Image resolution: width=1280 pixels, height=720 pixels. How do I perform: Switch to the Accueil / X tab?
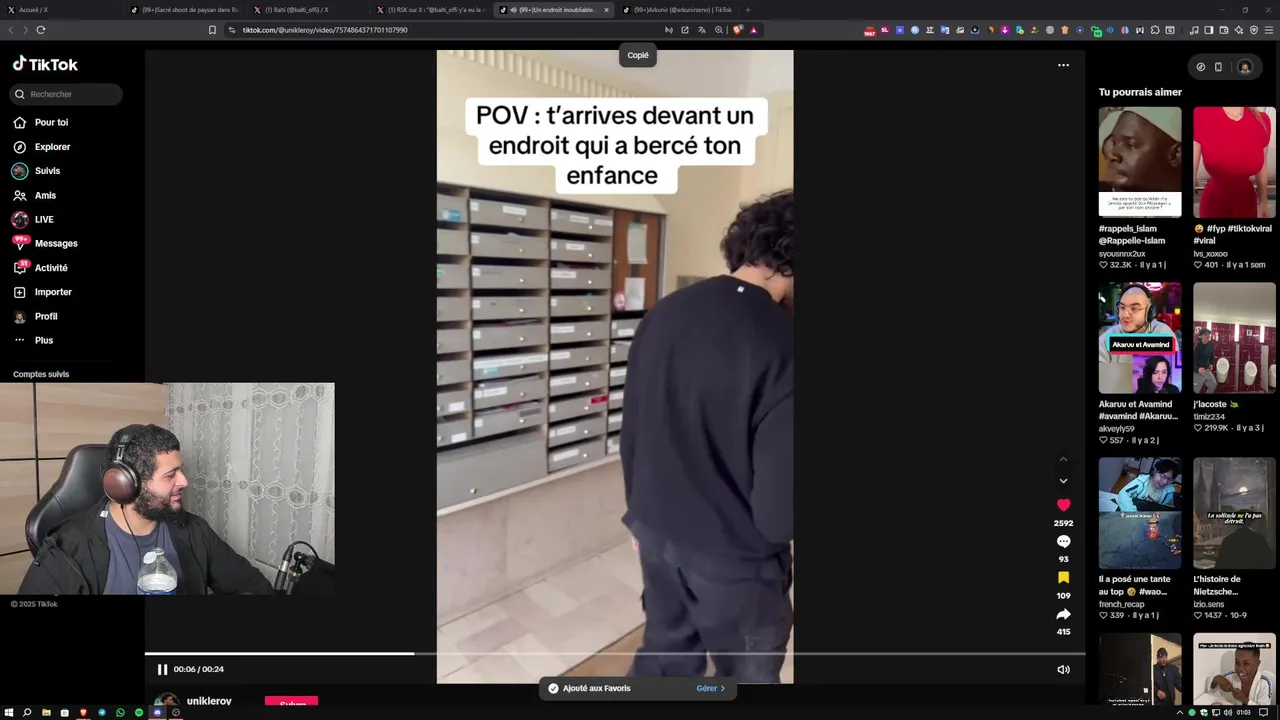[62, 10]
